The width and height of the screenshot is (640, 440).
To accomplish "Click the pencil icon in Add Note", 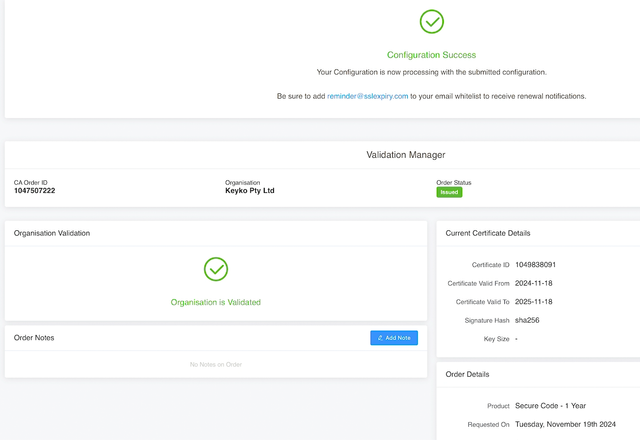I will [x=380, y=338].
